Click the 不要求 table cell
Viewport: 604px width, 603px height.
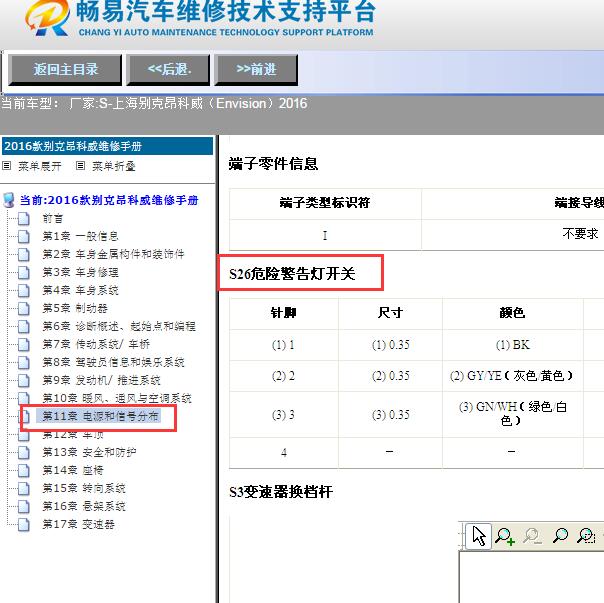tap(580, 233)
